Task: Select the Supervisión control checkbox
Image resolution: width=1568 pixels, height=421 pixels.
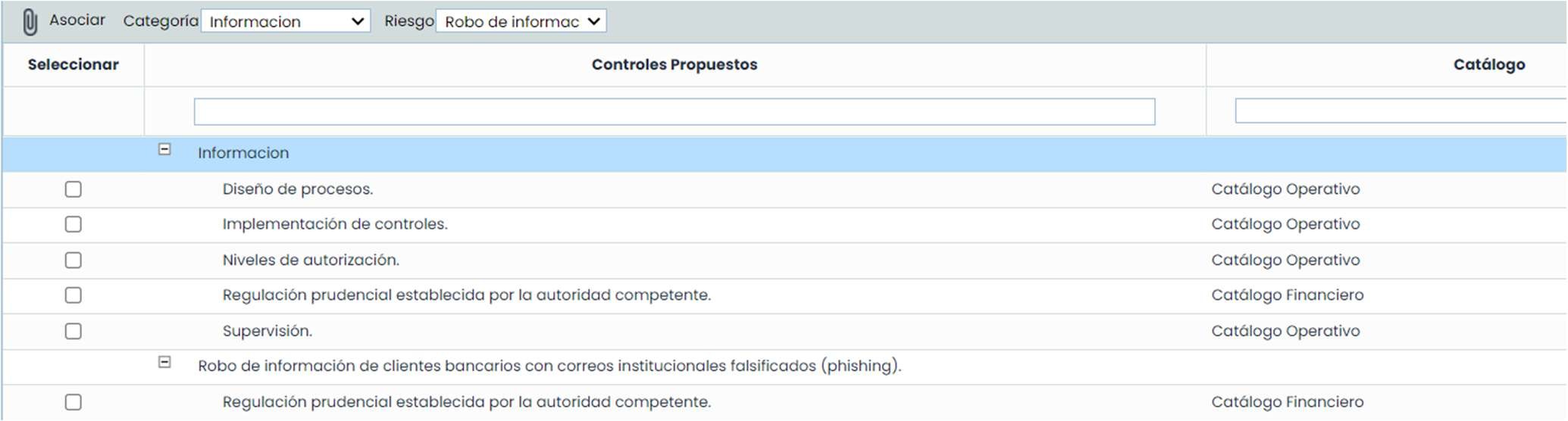Action: [74, 332]
